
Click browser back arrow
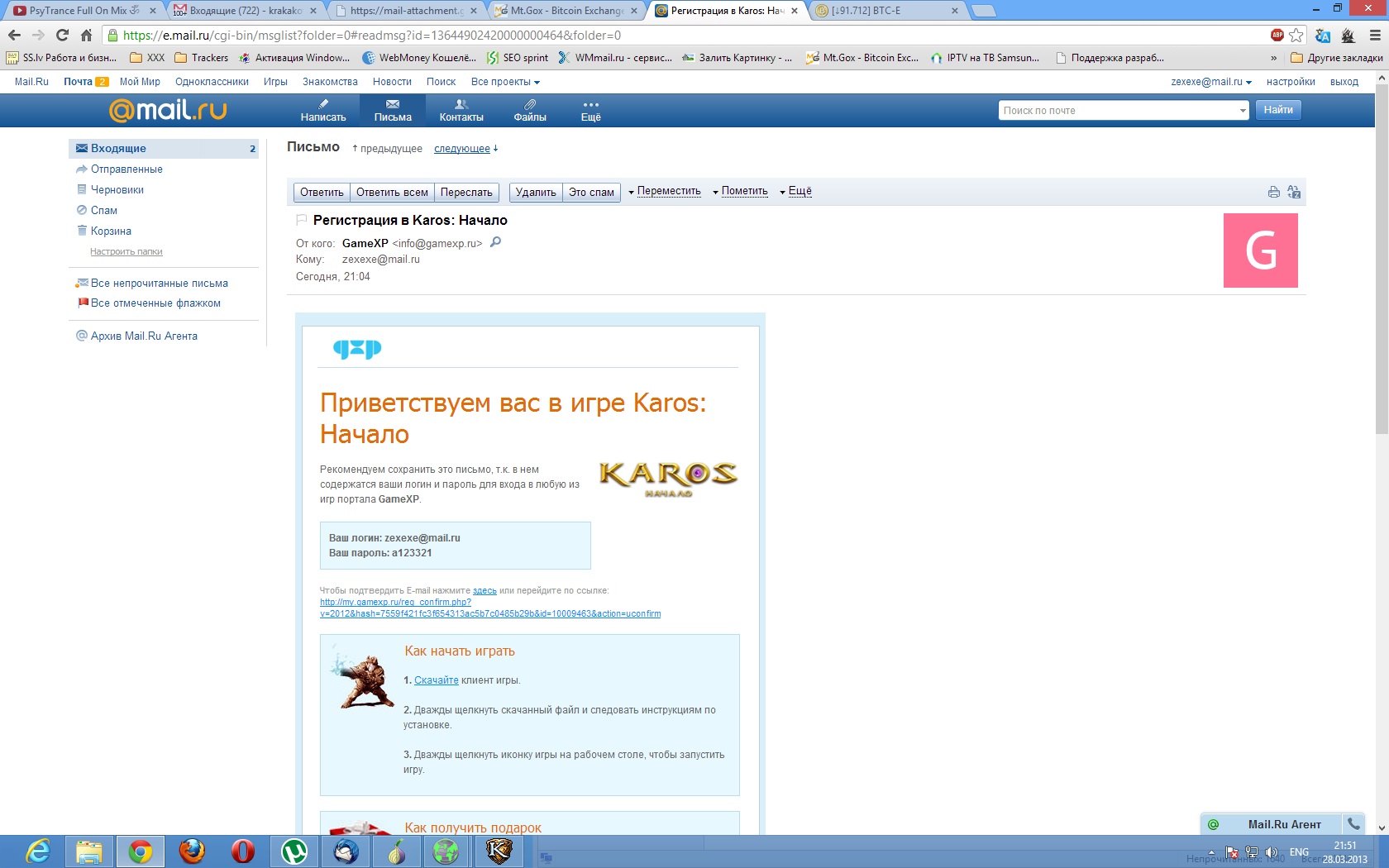pos(14,36)
